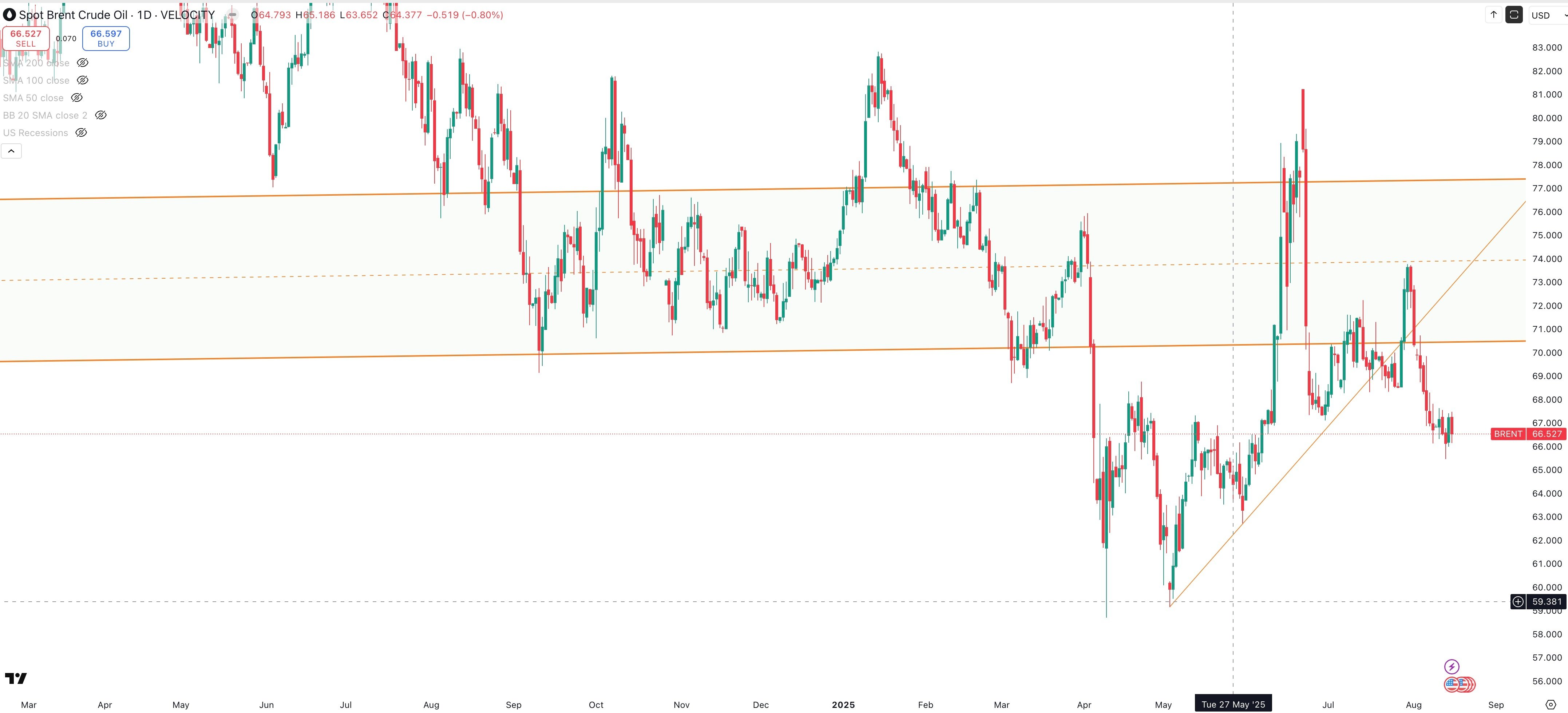Click the plus icon beside 59.381 price
This screenshot has width=1568, height=713.
pos(1518,602)
